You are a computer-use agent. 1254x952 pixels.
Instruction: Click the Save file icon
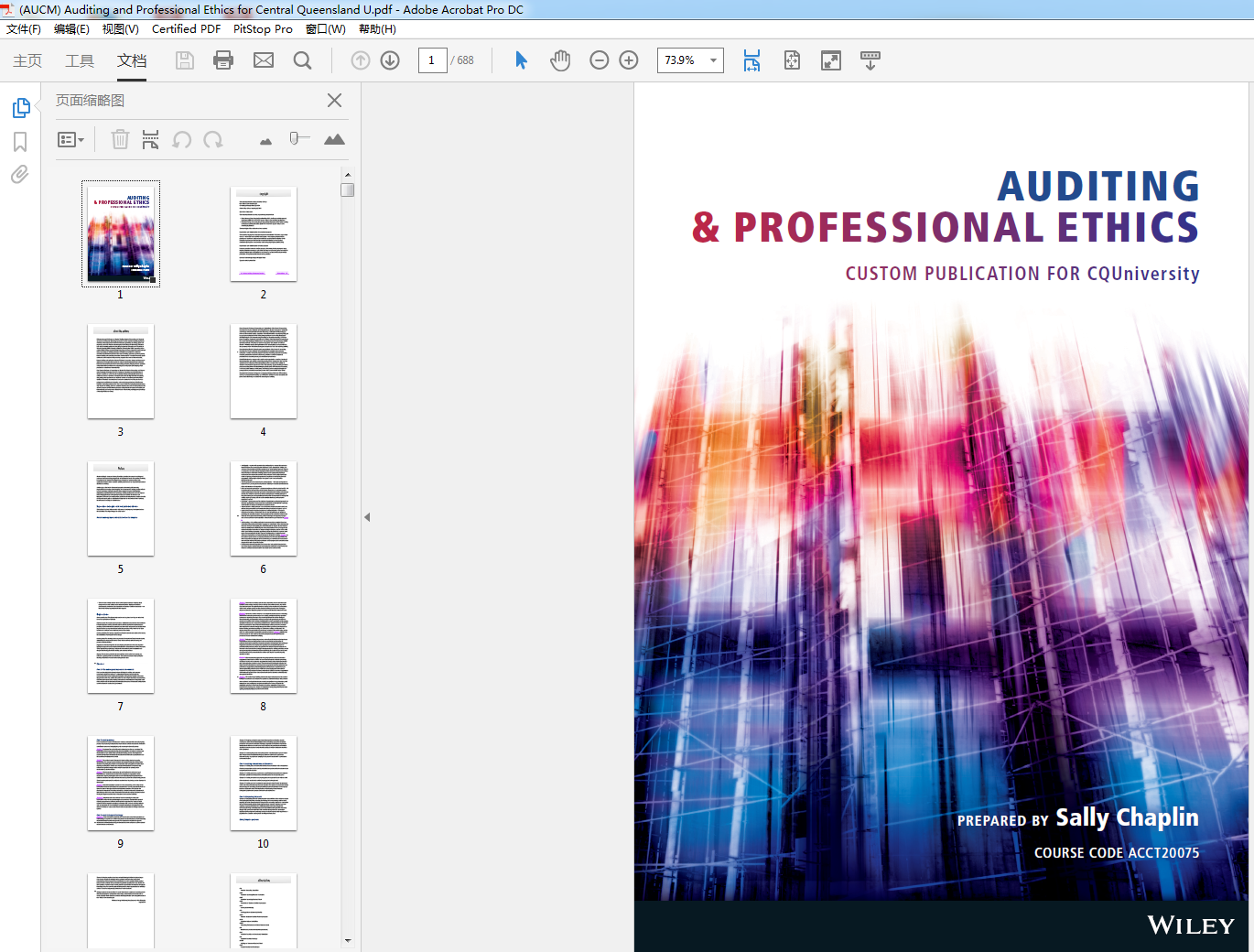click(x=185, y=60)
